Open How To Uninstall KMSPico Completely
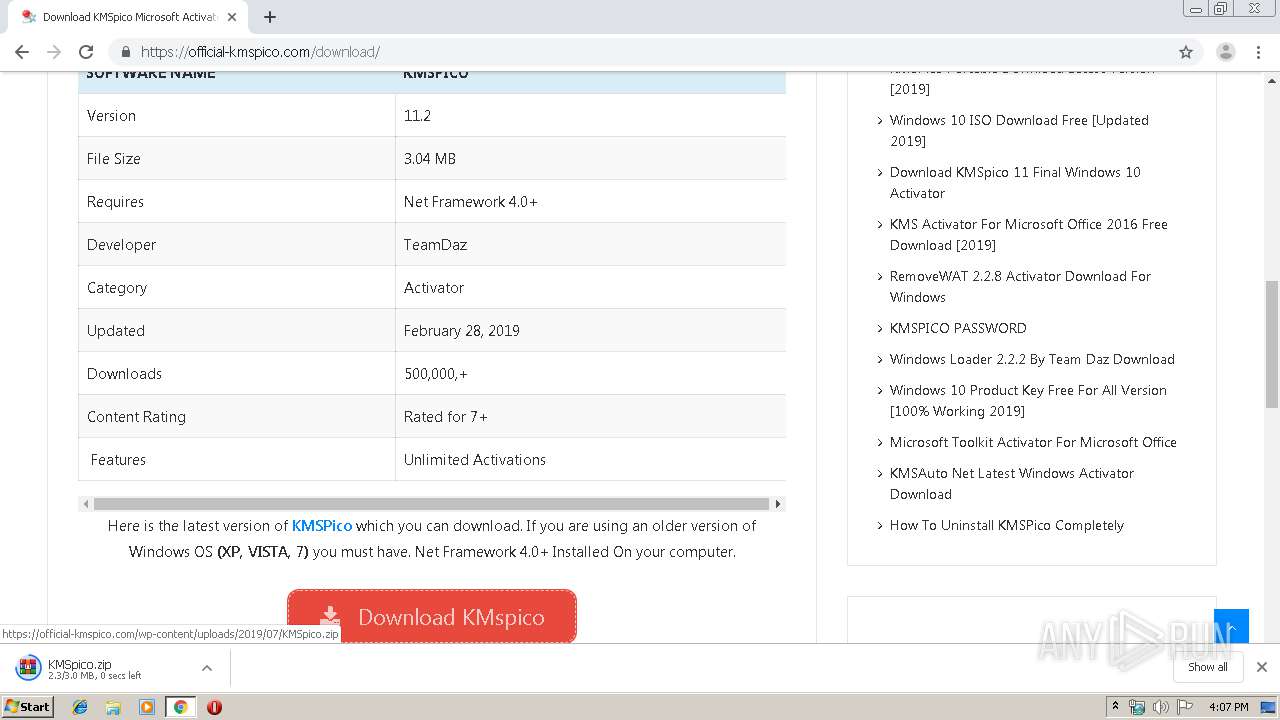 pyautogui.click(x=1007, y=525)
